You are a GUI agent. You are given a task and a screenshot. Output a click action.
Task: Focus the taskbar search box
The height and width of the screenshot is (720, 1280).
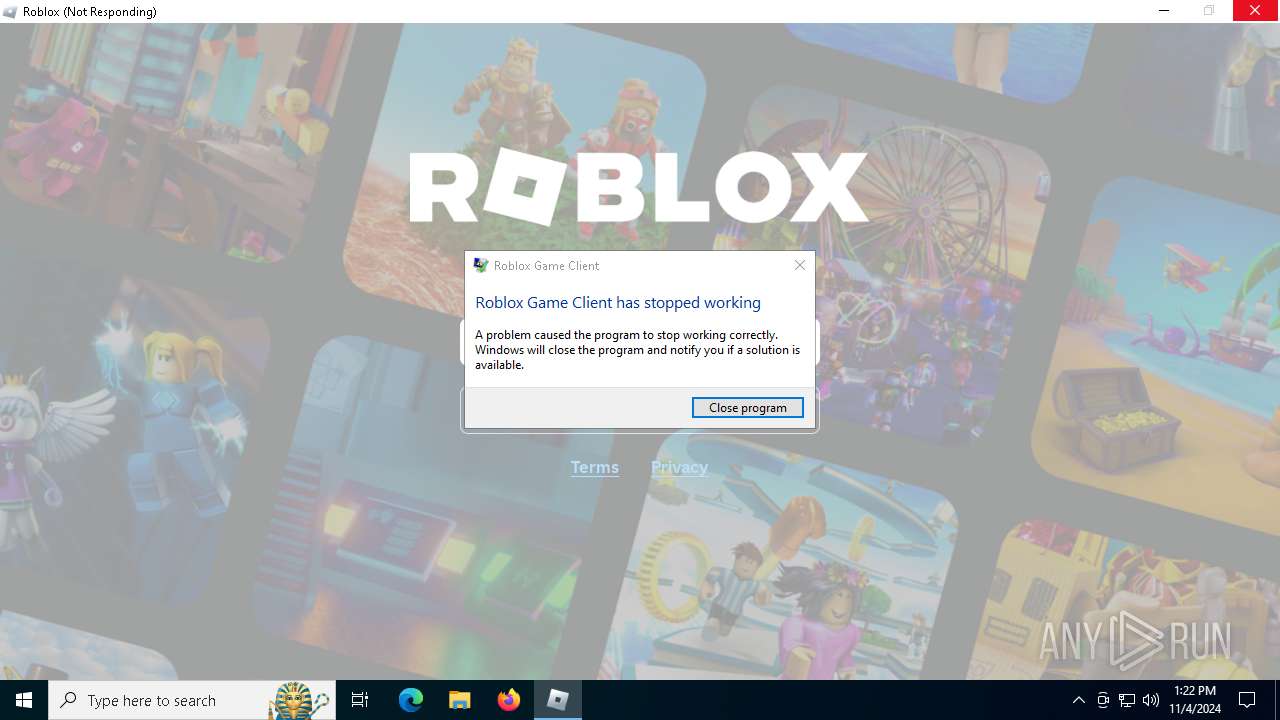click(x=192, y=700)
